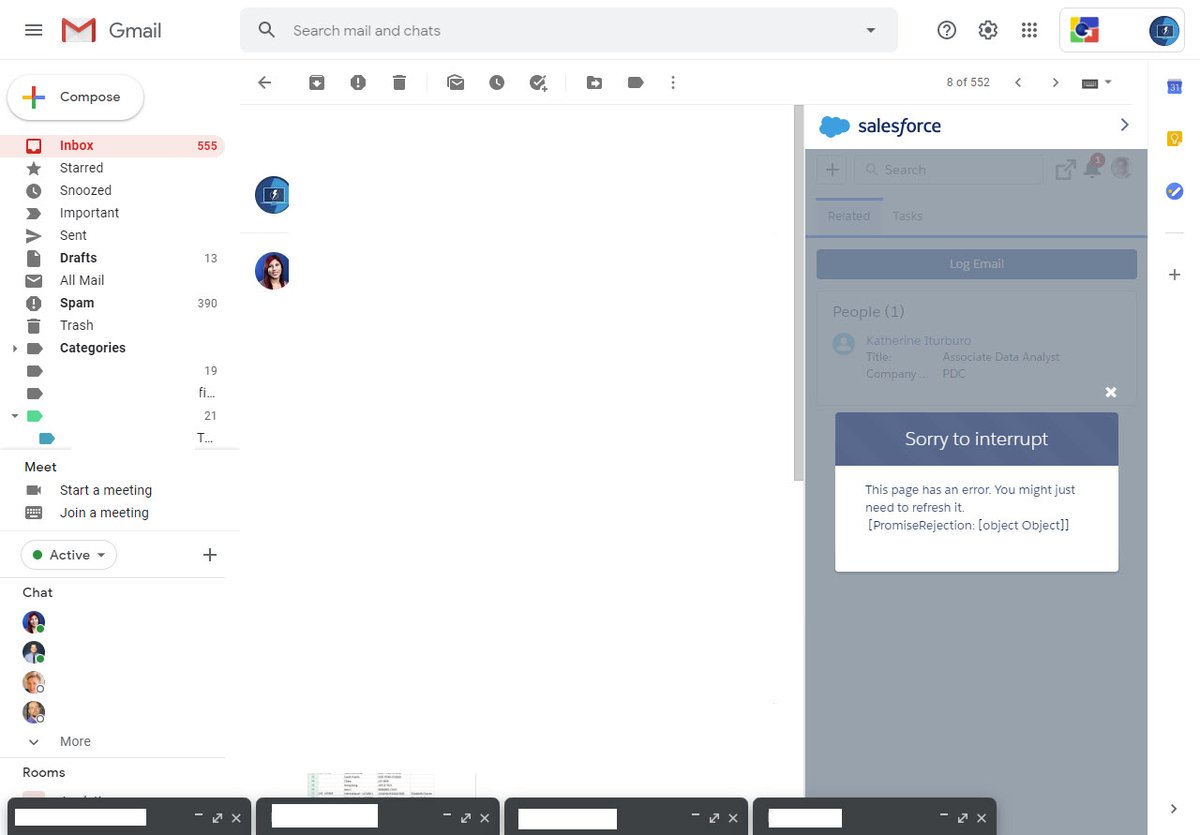The image size is (1200, 835).
Task: Report this message as spam
Action: (358, 82)
